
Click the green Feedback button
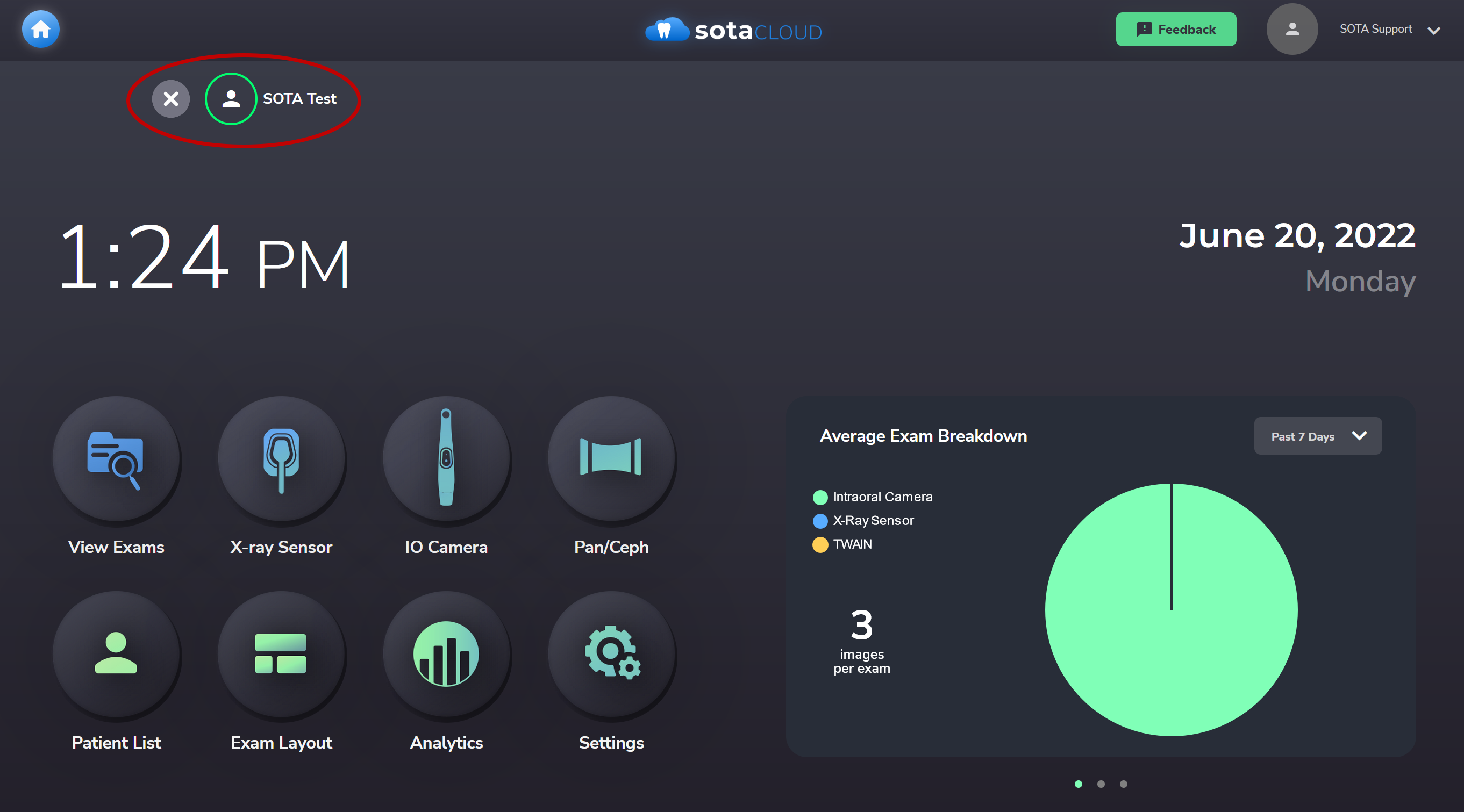1175,29
